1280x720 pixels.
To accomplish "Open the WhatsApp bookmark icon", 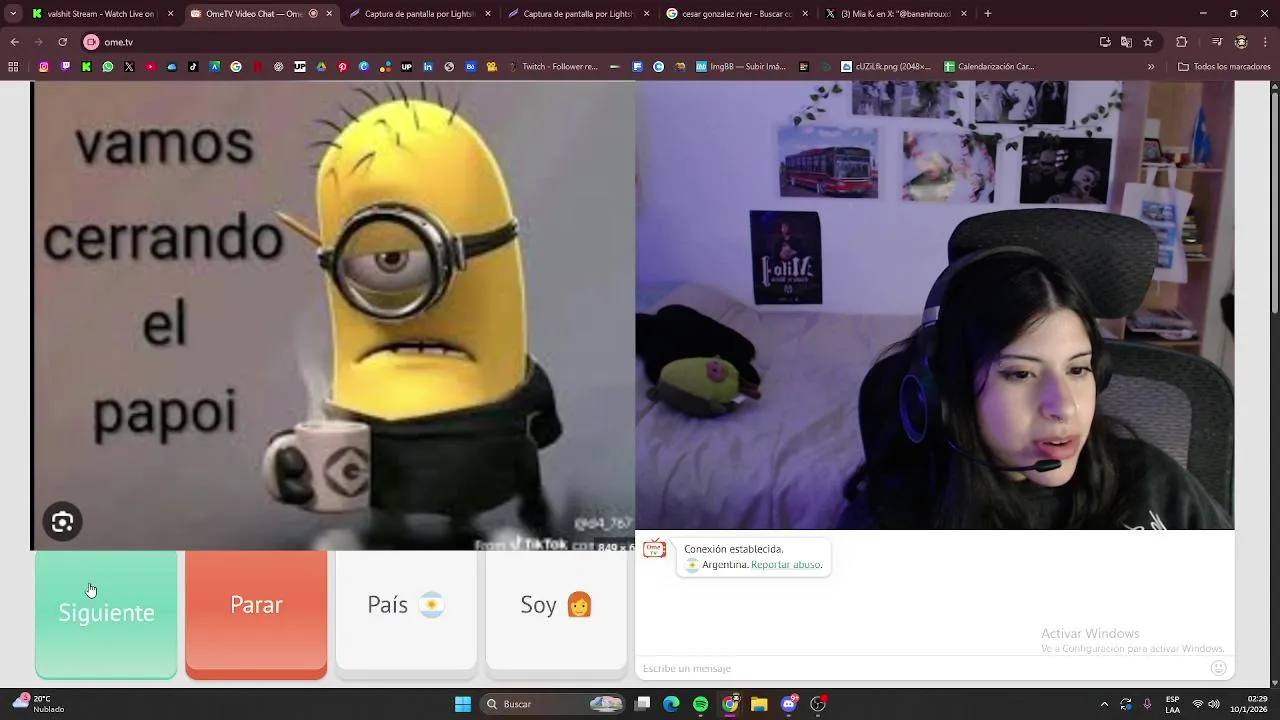I will pyautogui.click(x=108, y=67).
